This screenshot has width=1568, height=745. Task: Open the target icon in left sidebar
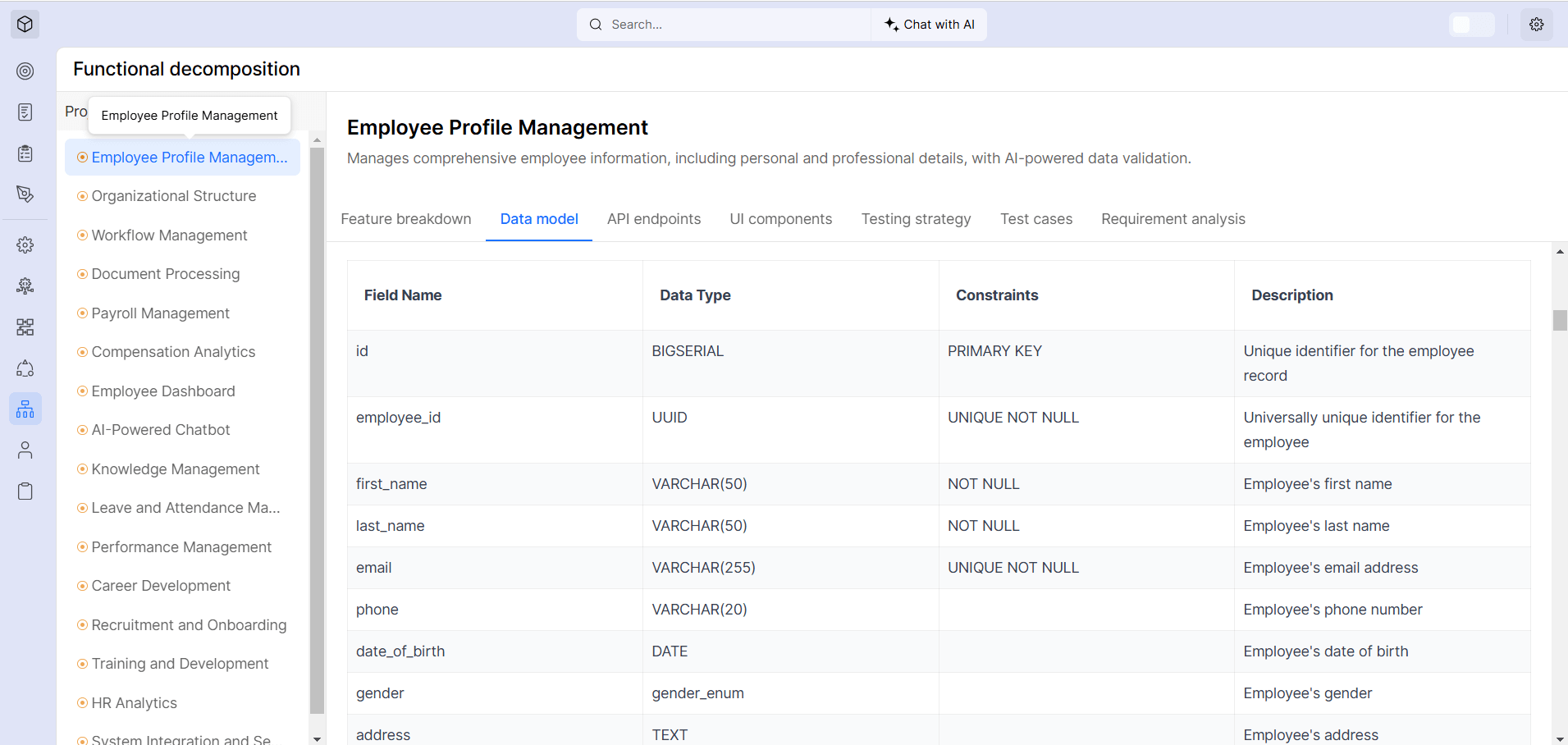[25, 71]
